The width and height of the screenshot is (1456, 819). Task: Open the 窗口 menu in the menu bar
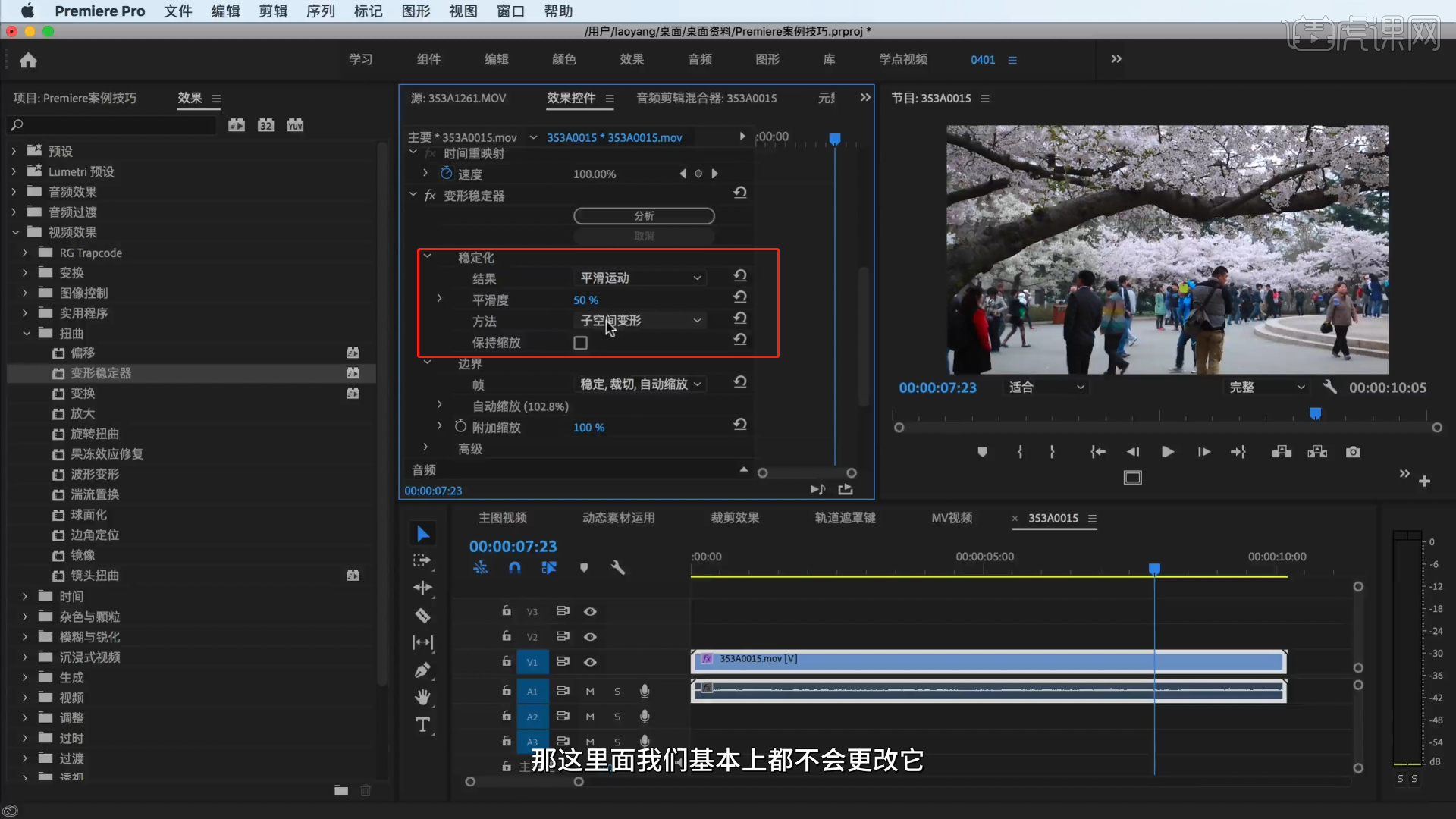click(x=510, y=11)
